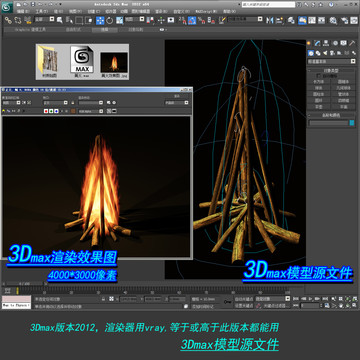This screenshot has height=360, width=360.
Task: Activate the Select and Scale tool
Action: point(120,20)
